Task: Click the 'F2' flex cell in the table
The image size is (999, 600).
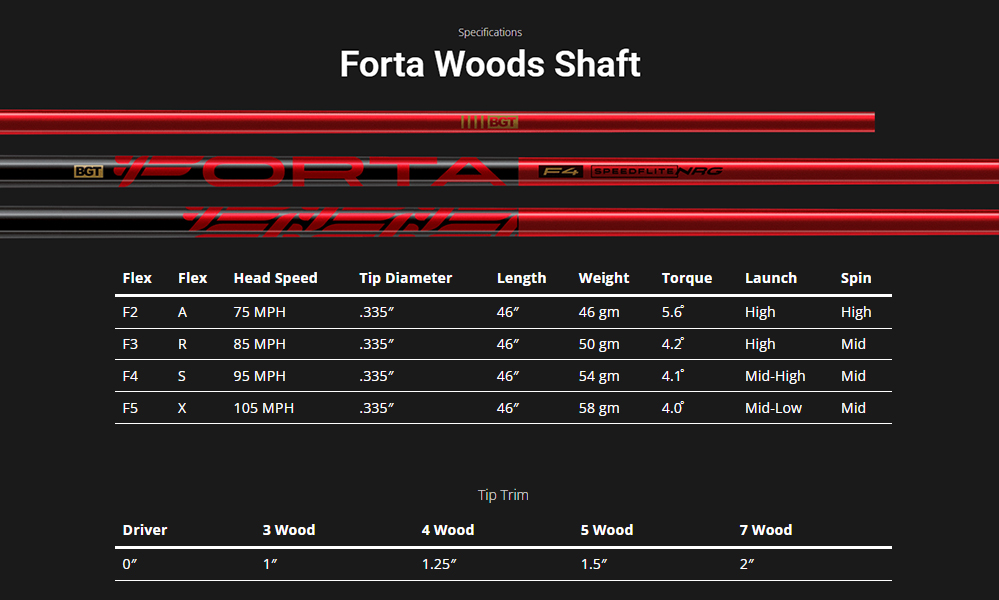Action: (x=130, y=312)
